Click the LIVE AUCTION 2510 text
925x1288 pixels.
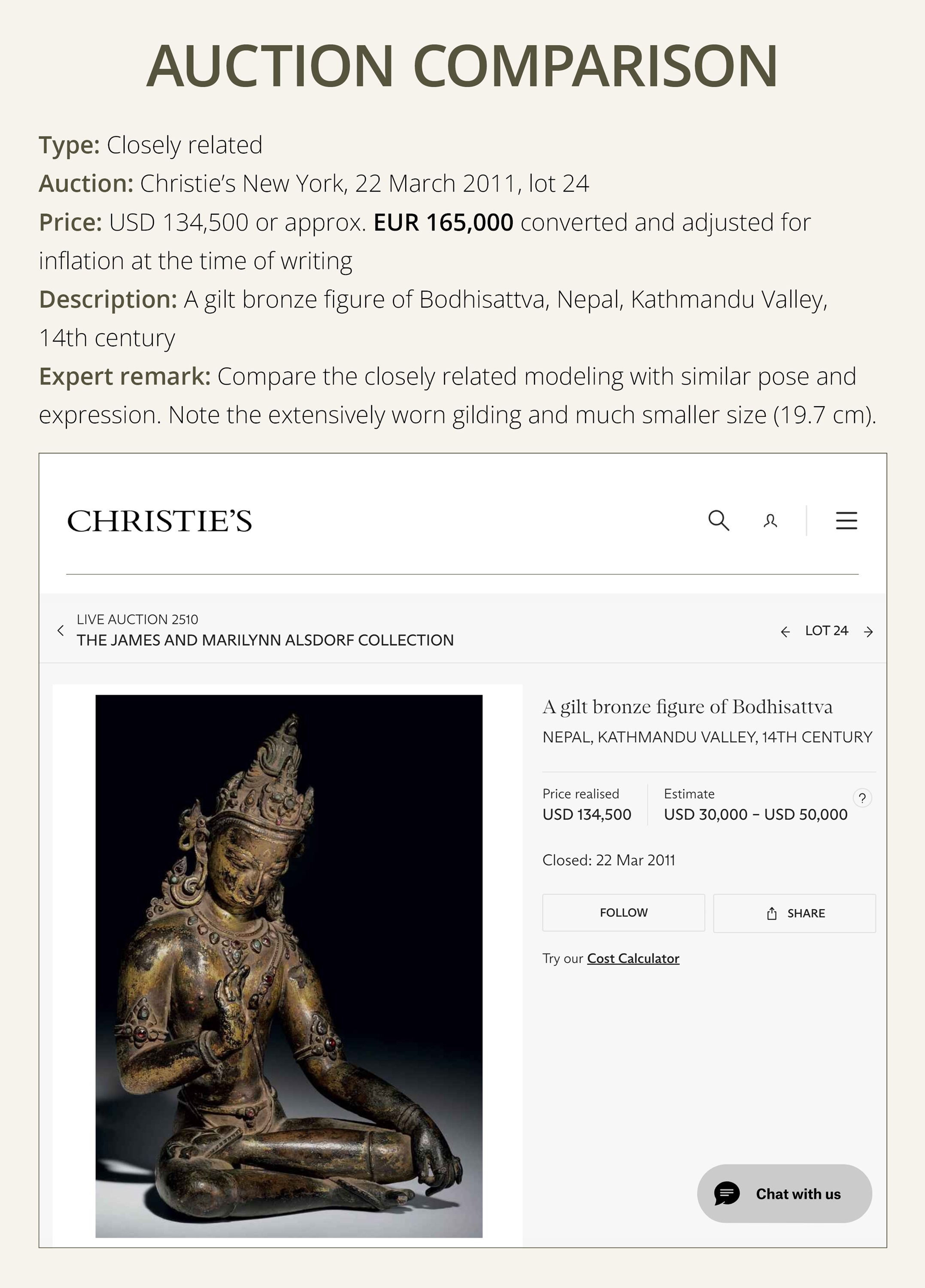click(x=137, y=620)
